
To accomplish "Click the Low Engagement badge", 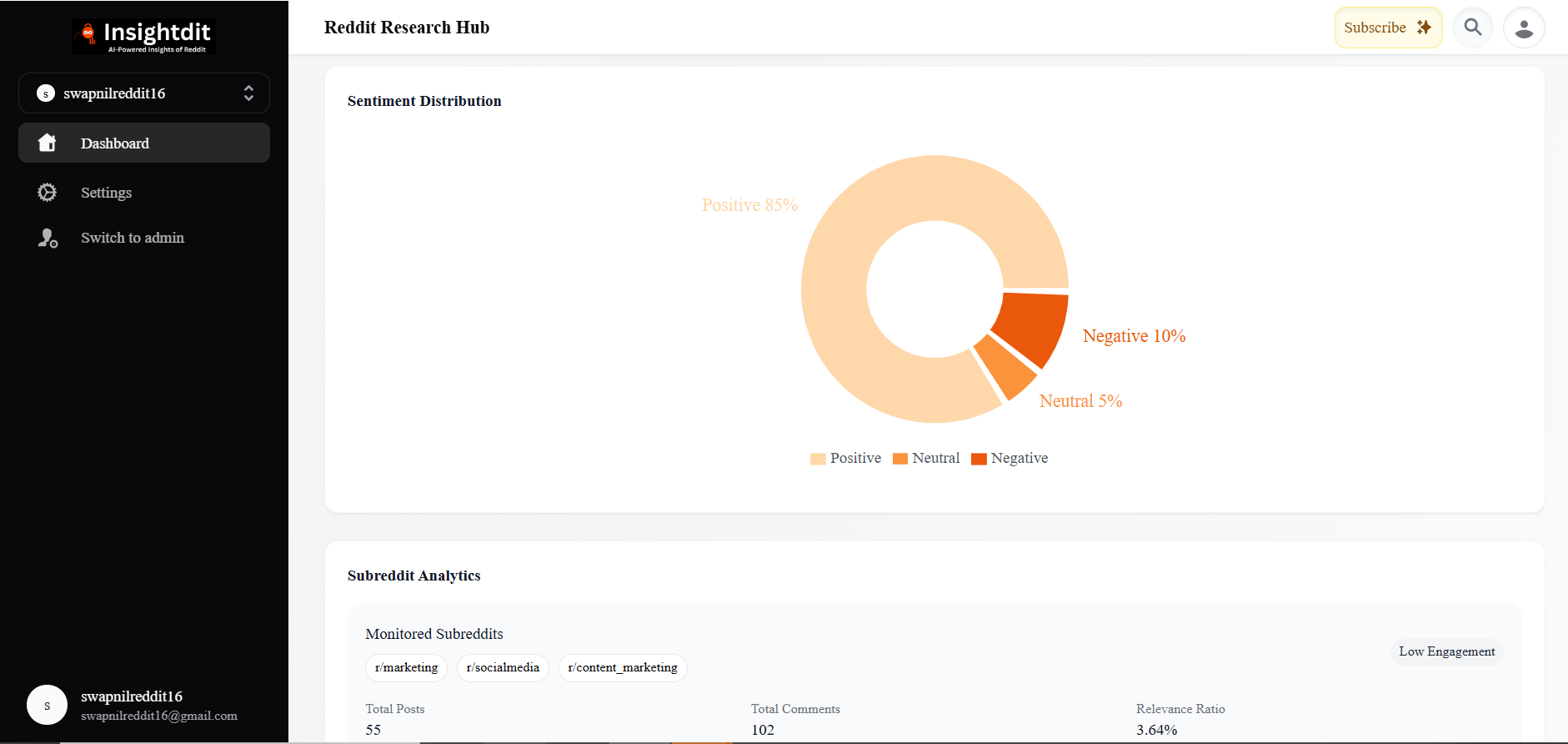I will click(x=1447, y=651).
